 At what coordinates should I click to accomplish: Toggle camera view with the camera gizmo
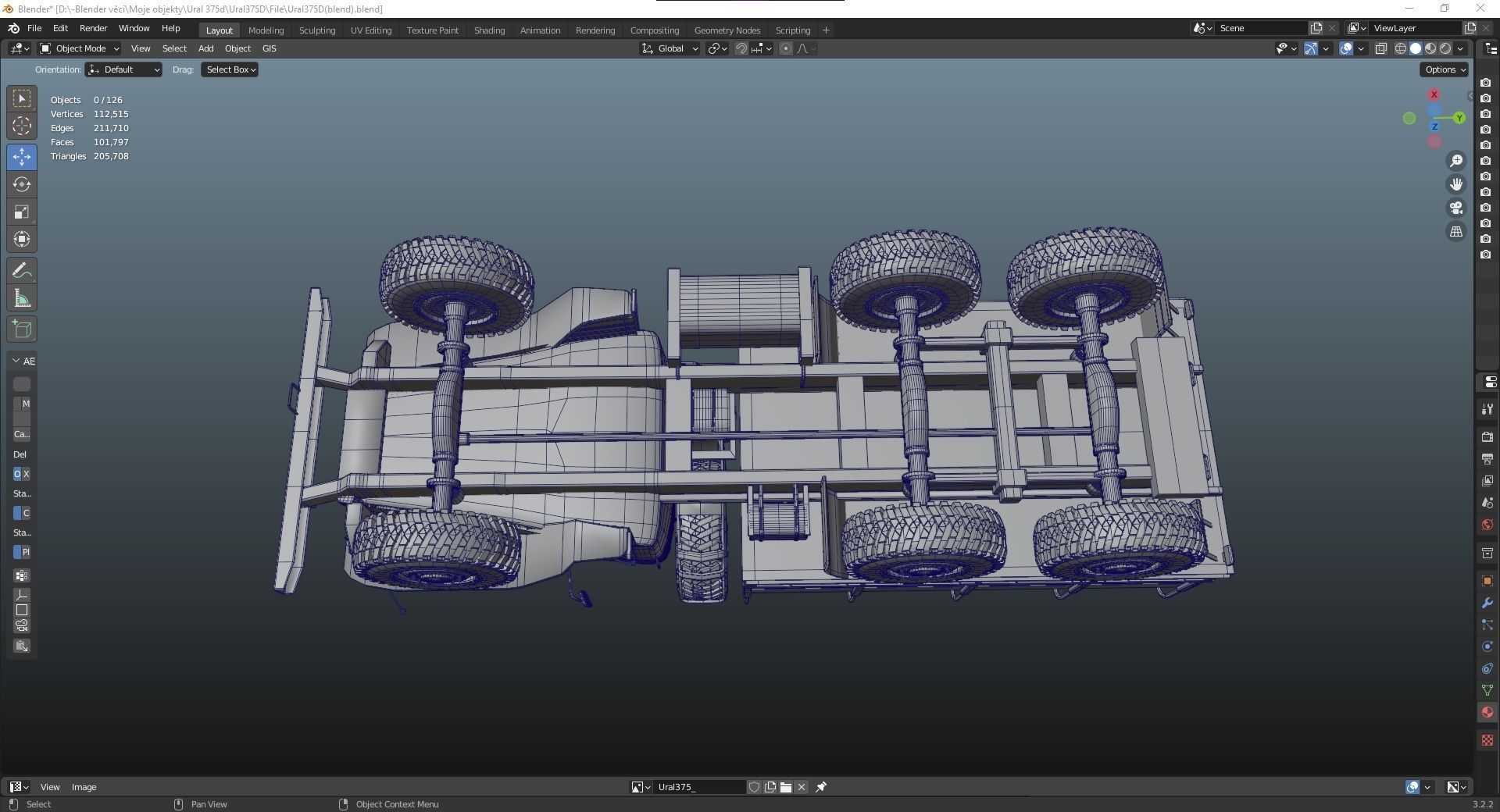pos(1456,208)
